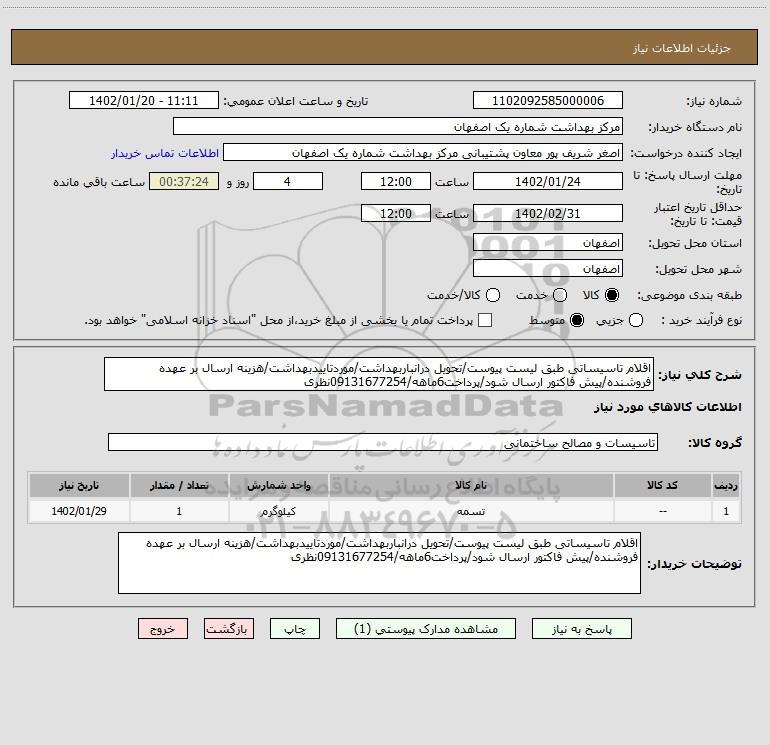Screen dimensions: 770x745
Task: Click the پاسخ به نیاز button
Action: (x=581, y=629)
